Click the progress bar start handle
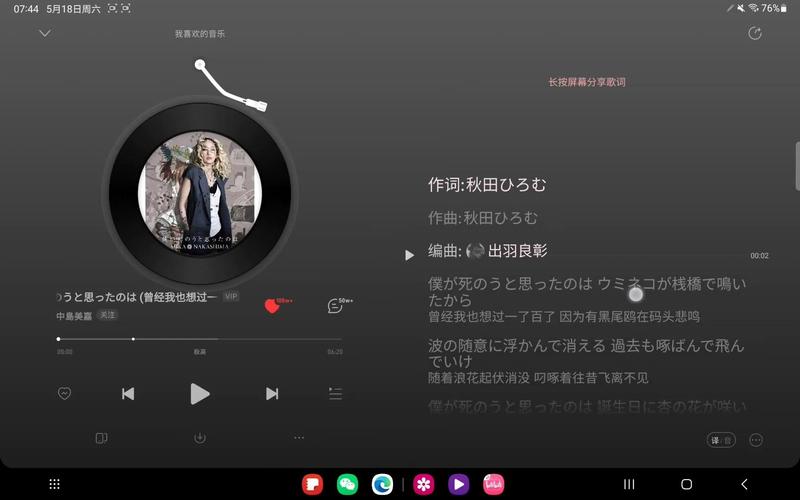This screenshot has width=800, height=500. [59, 339]
